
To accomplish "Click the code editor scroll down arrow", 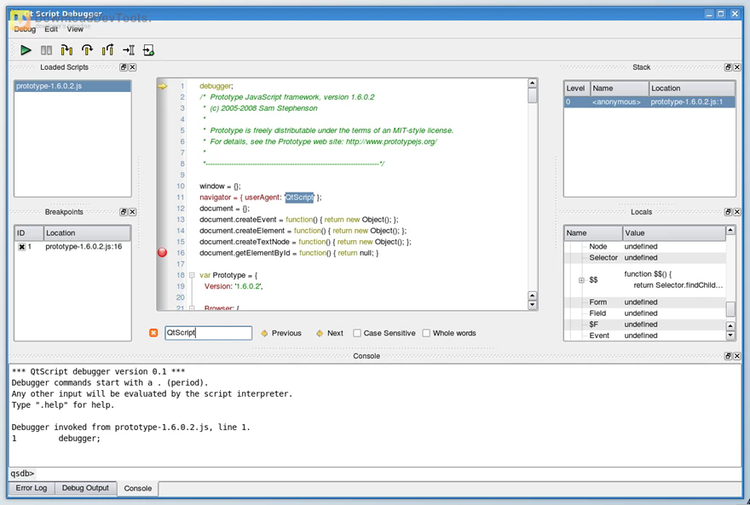I will pos(532,305).
